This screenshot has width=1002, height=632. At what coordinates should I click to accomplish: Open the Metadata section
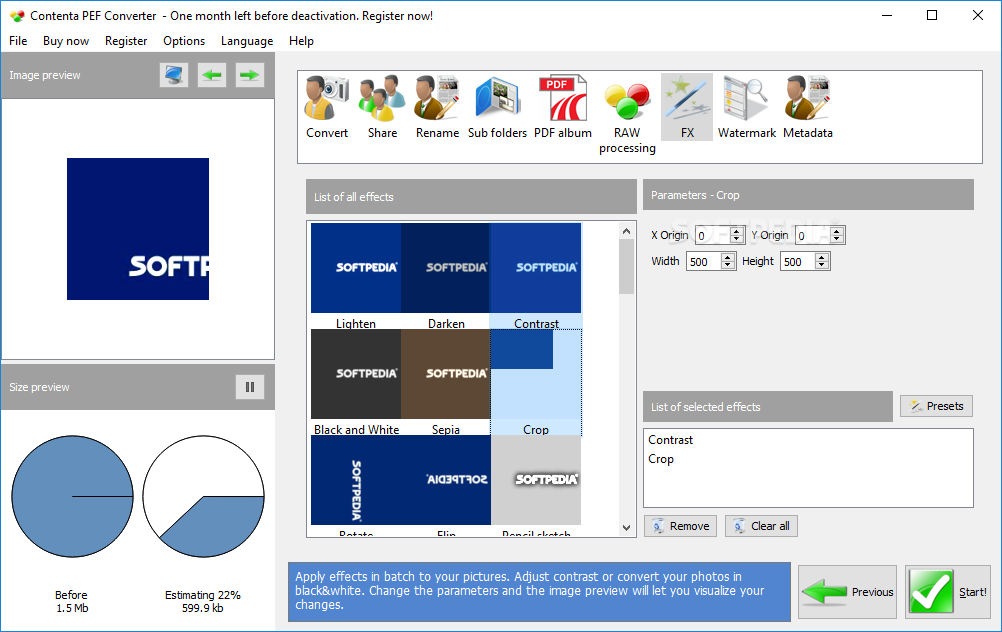tap(808, 107)
